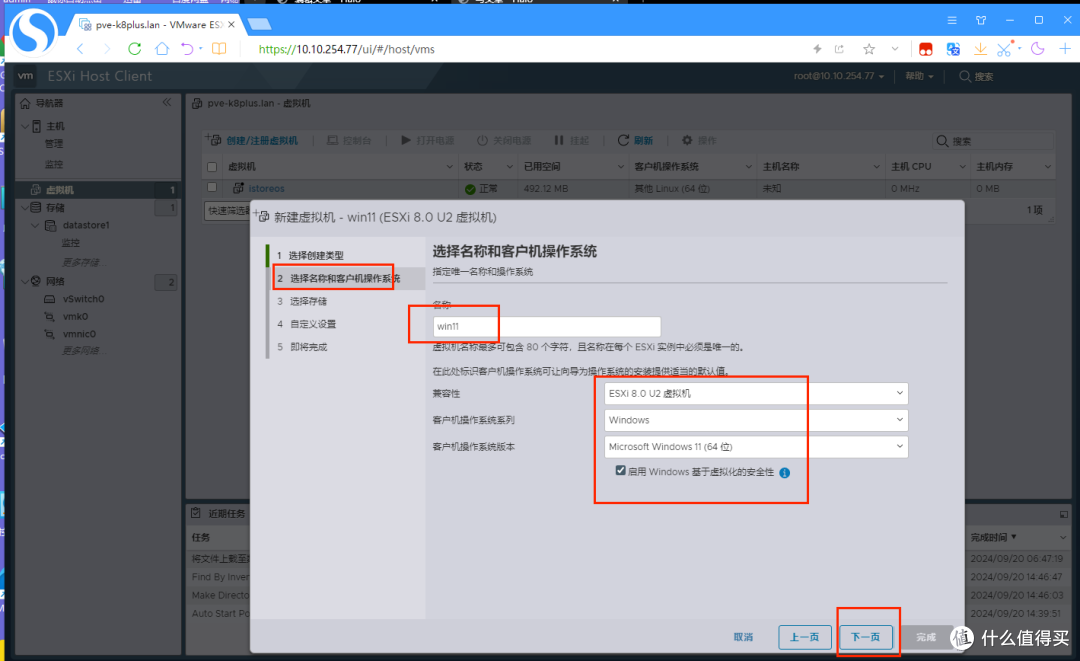Open the red extension icon
The width and height of the screenshot is (1080, 661).
tap(926, 49)
